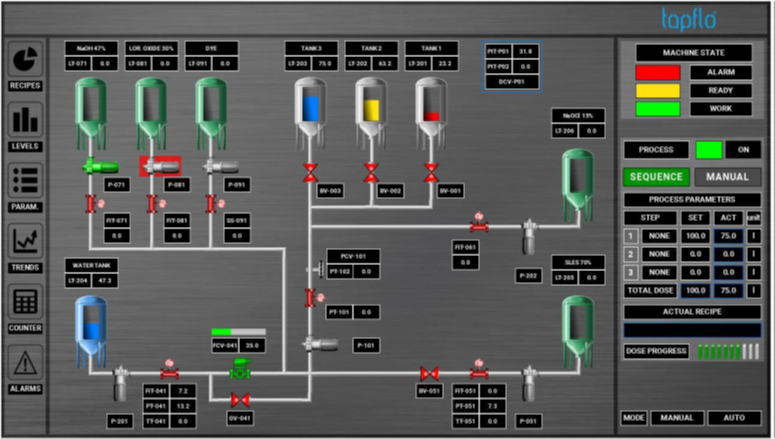
Task: Open the Recipes page from sidebar
Action: tap(25, 65)
